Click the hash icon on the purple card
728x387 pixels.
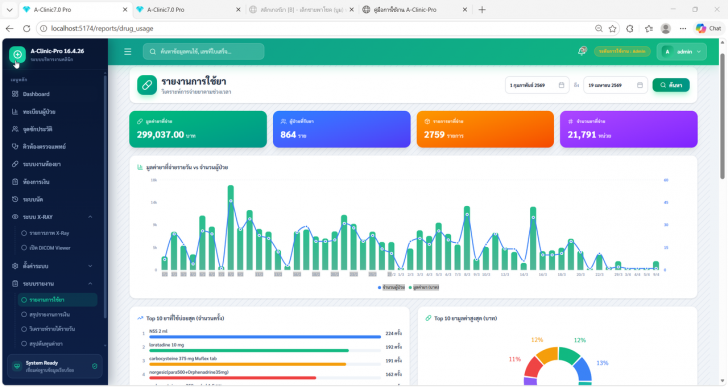[x=571, y=121]
